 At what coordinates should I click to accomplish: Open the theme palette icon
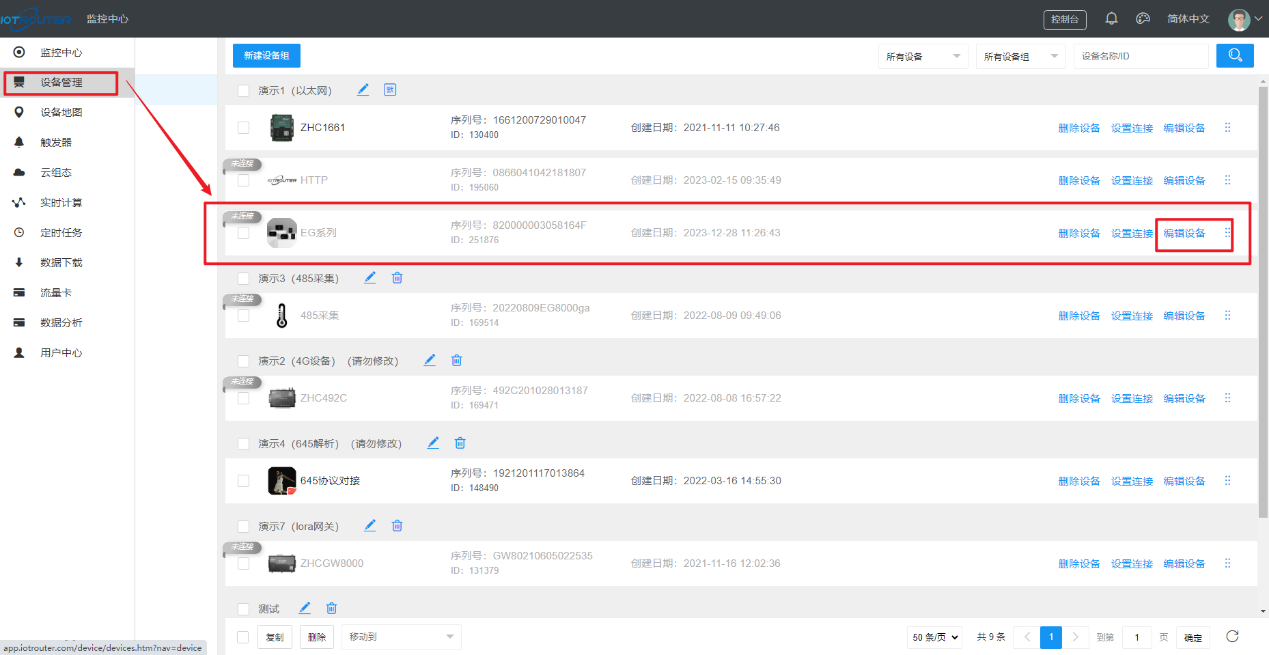click(x=1143, y=19)
